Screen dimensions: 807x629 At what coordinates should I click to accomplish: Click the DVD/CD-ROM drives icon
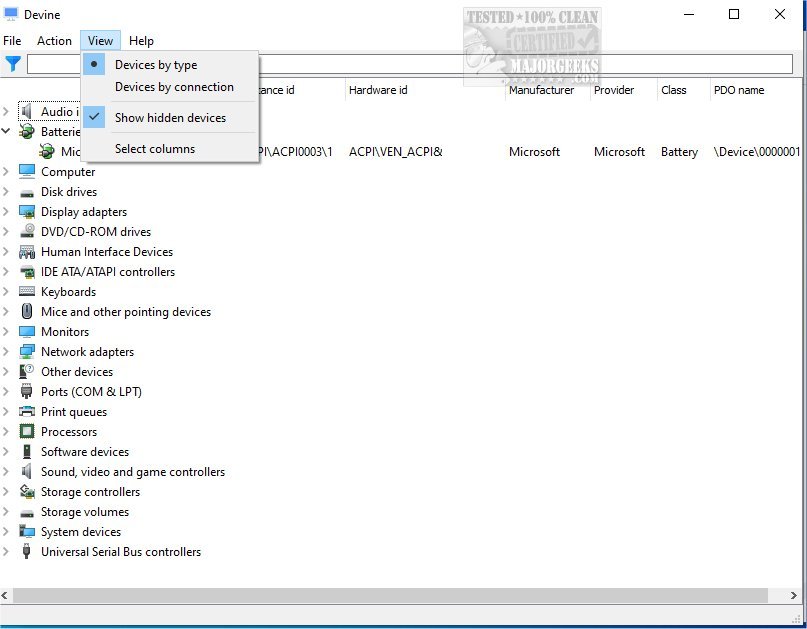coord(27,232)
